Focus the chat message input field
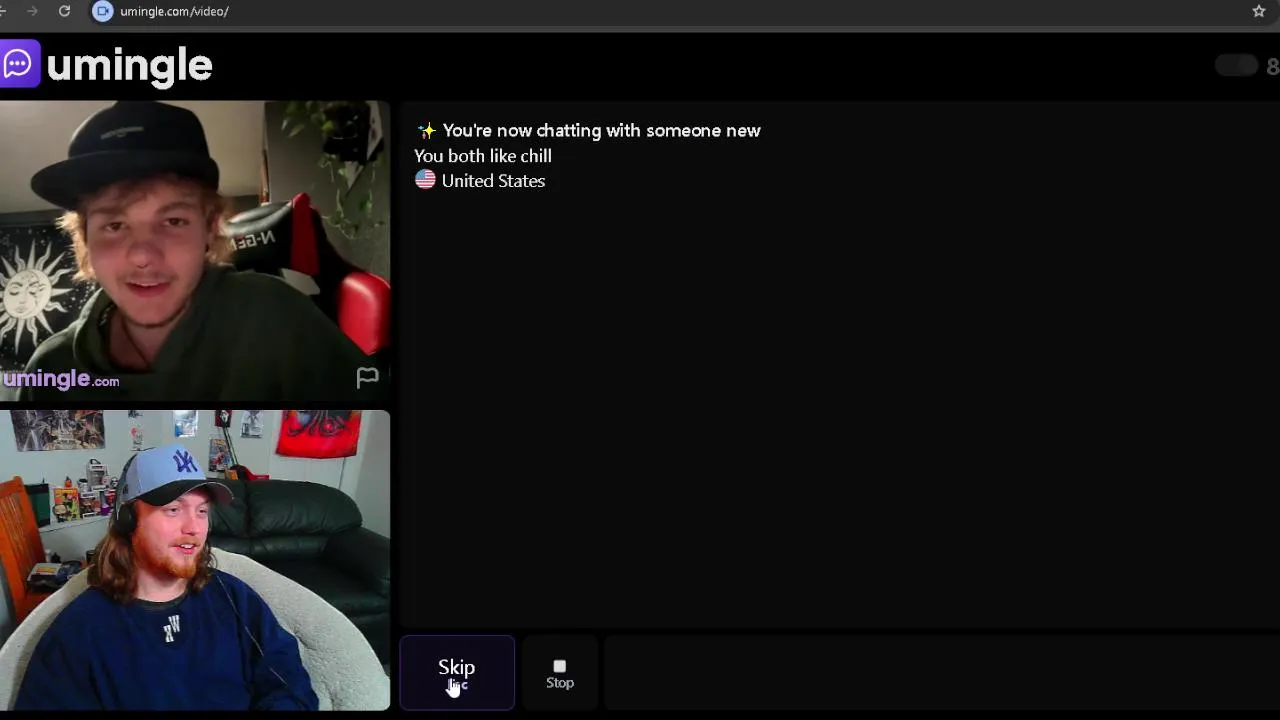This screenshot has width=1280, height=720. pos(942,674)
